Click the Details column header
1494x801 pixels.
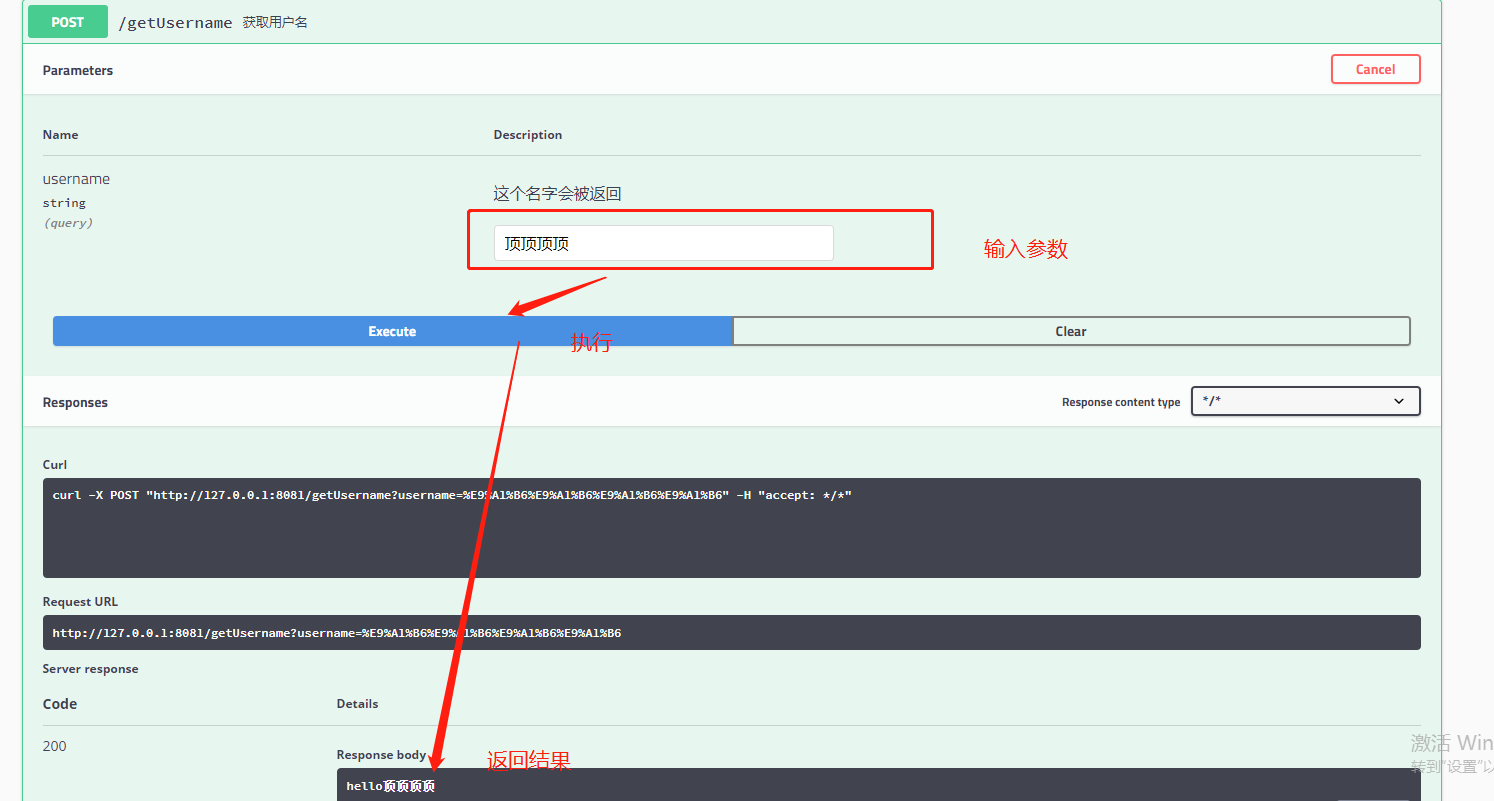[x=358, y=704]
